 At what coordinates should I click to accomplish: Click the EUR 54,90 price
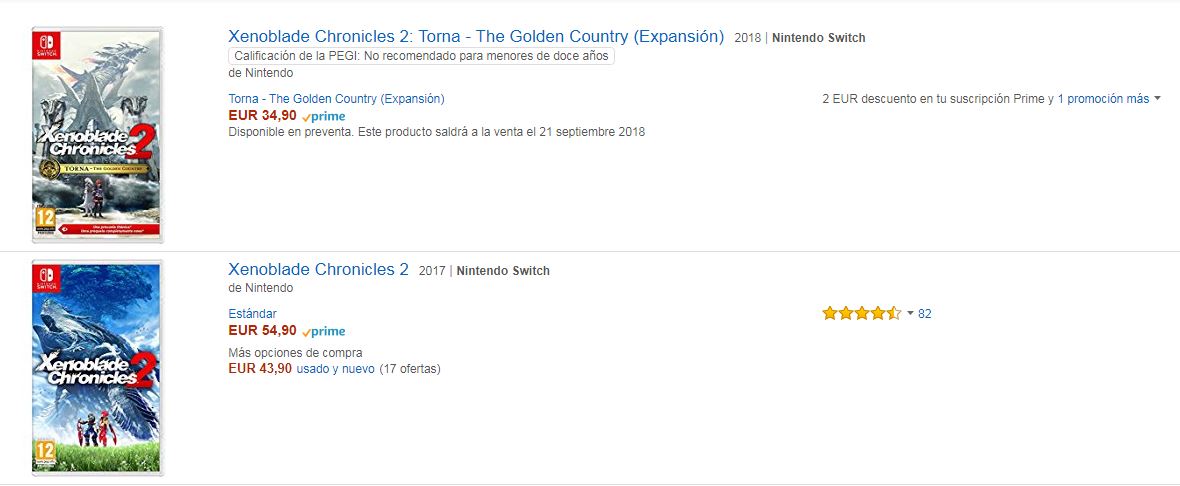click(x=262, y=331)
